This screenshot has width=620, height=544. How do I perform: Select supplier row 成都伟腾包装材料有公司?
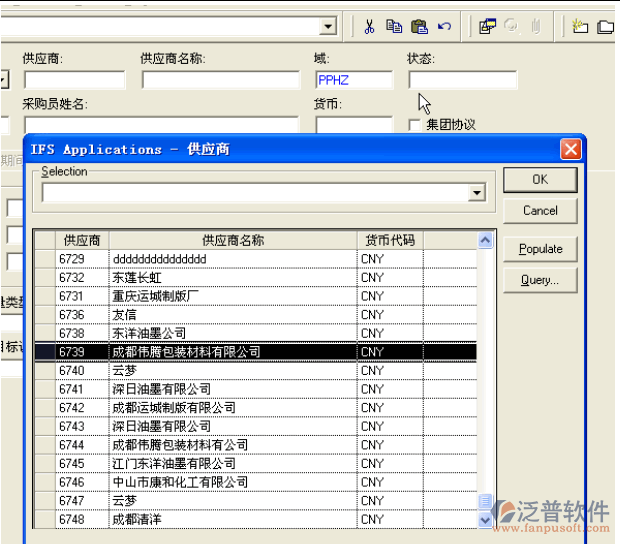tap(255, 445)
